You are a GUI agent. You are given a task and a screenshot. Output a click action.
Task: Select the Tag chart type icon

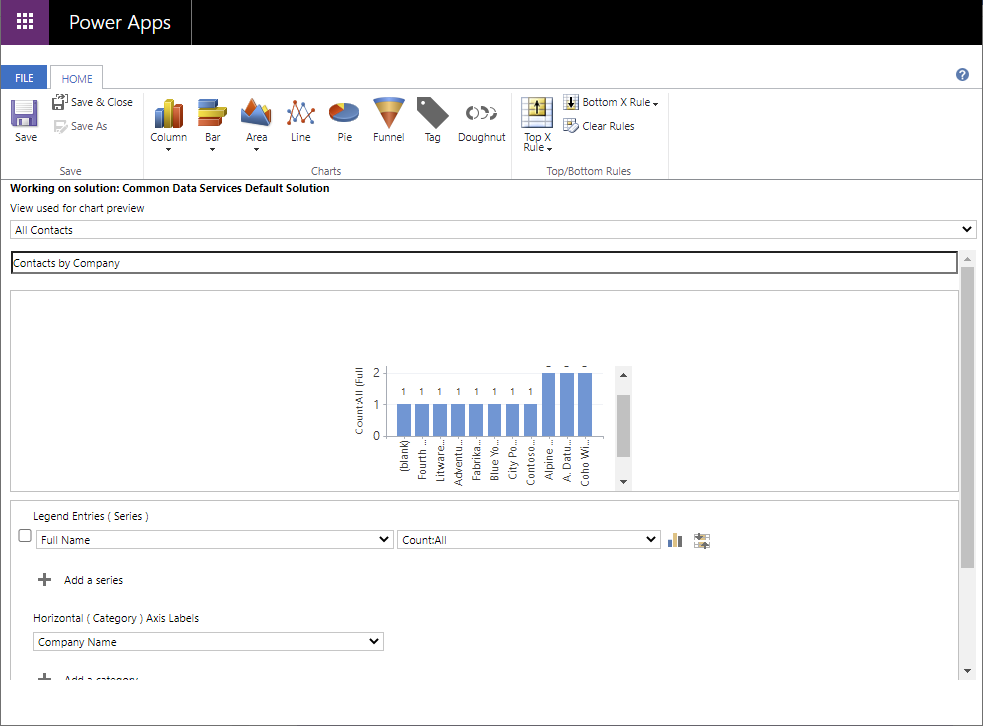tap(433, 113)
